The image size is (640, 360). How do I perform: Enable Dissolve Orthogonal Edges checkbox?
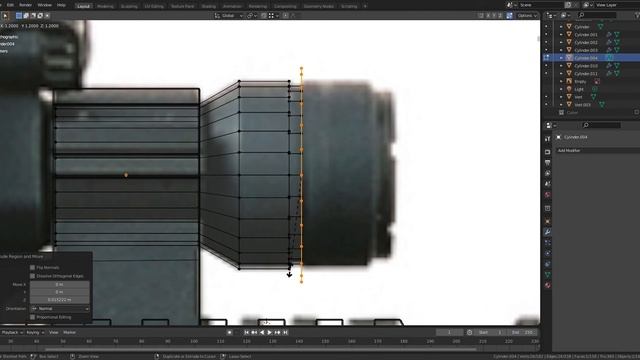click(33, 276)
